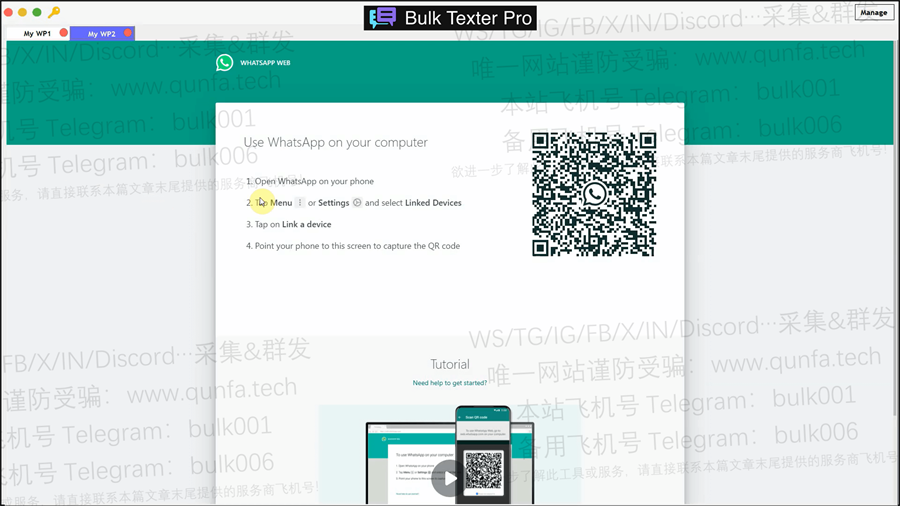Switch to the My WP2 tab
Viewport: 900px width, 506px height.
(102, 33)
